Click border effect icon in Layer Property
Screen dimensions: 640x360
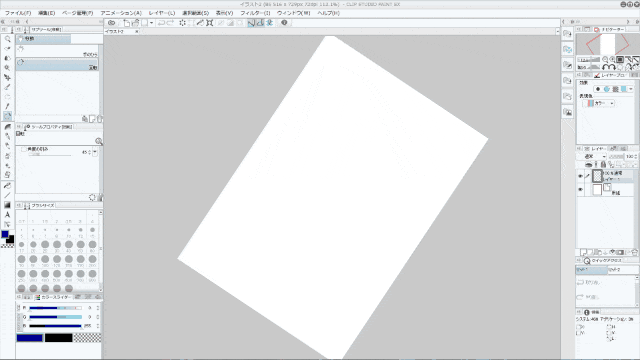point(598,89)
